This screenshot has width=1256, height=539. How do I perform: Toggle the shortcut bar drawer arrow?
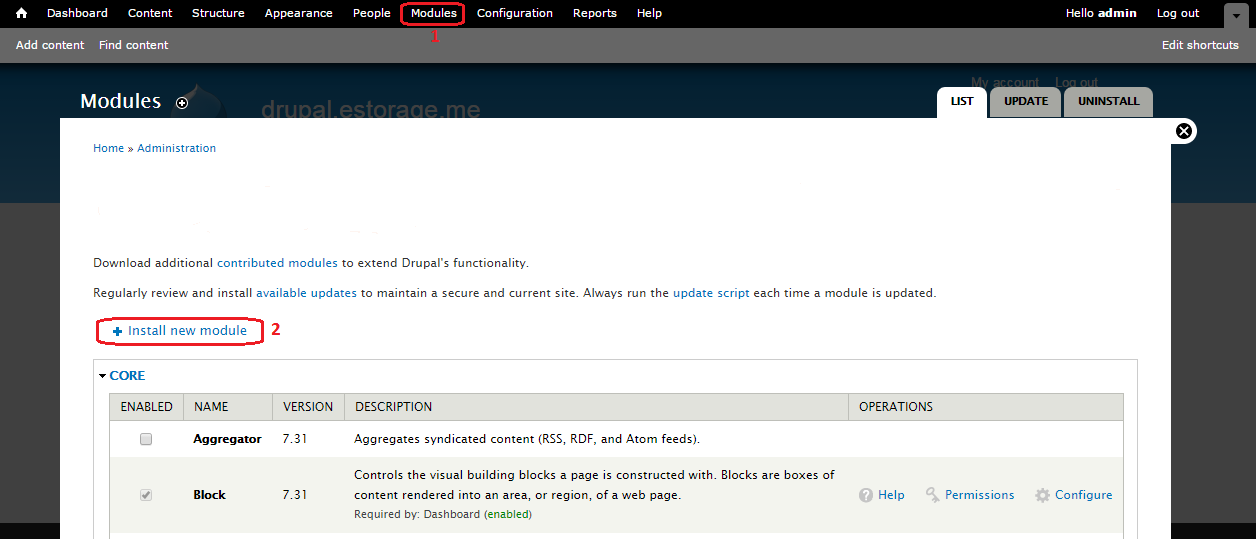pyautogui.click(x=1235, y=15)
